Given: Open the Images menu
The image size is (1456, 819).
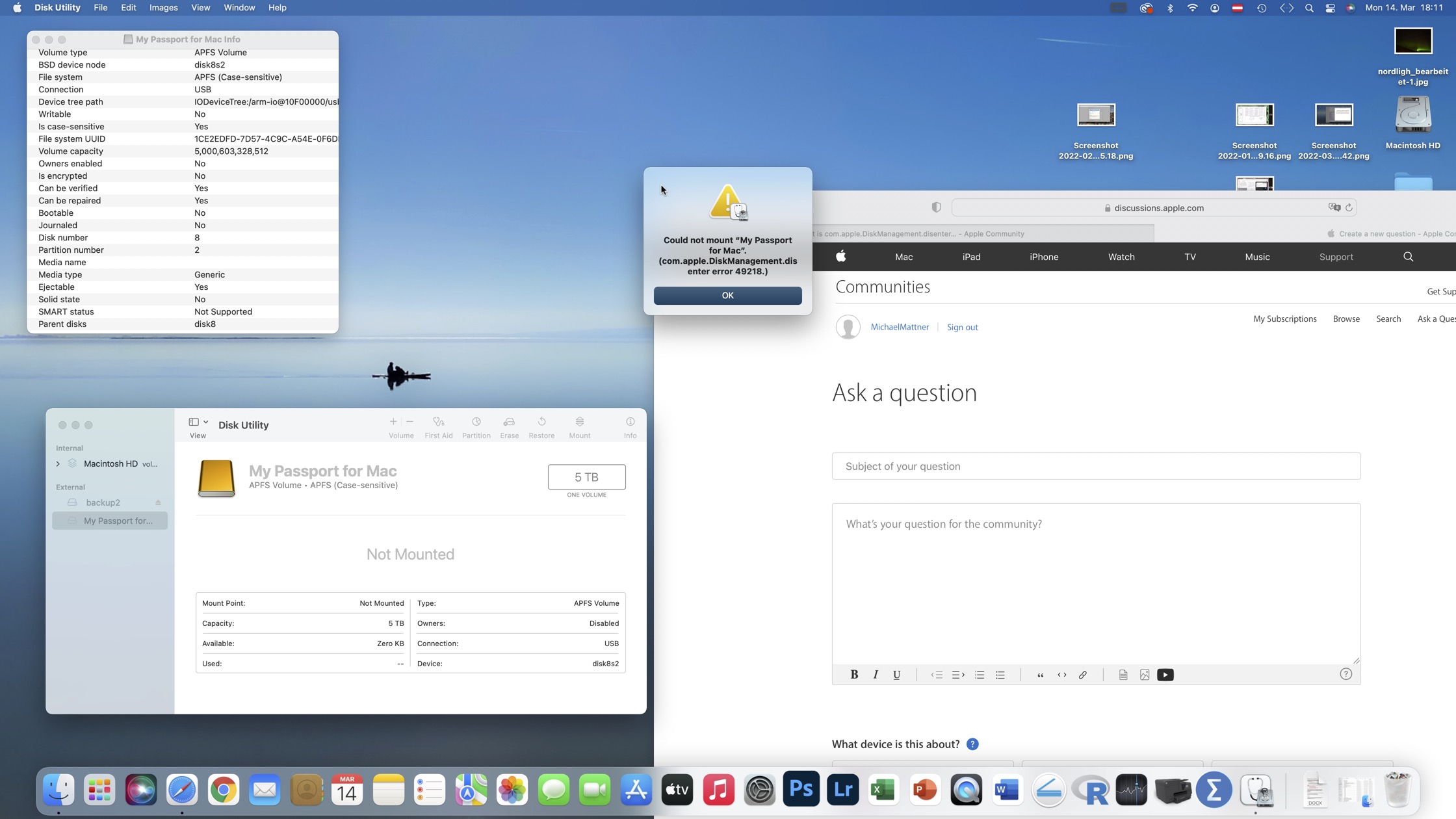Looking at the screenshot, I should [x=163, y=7].
